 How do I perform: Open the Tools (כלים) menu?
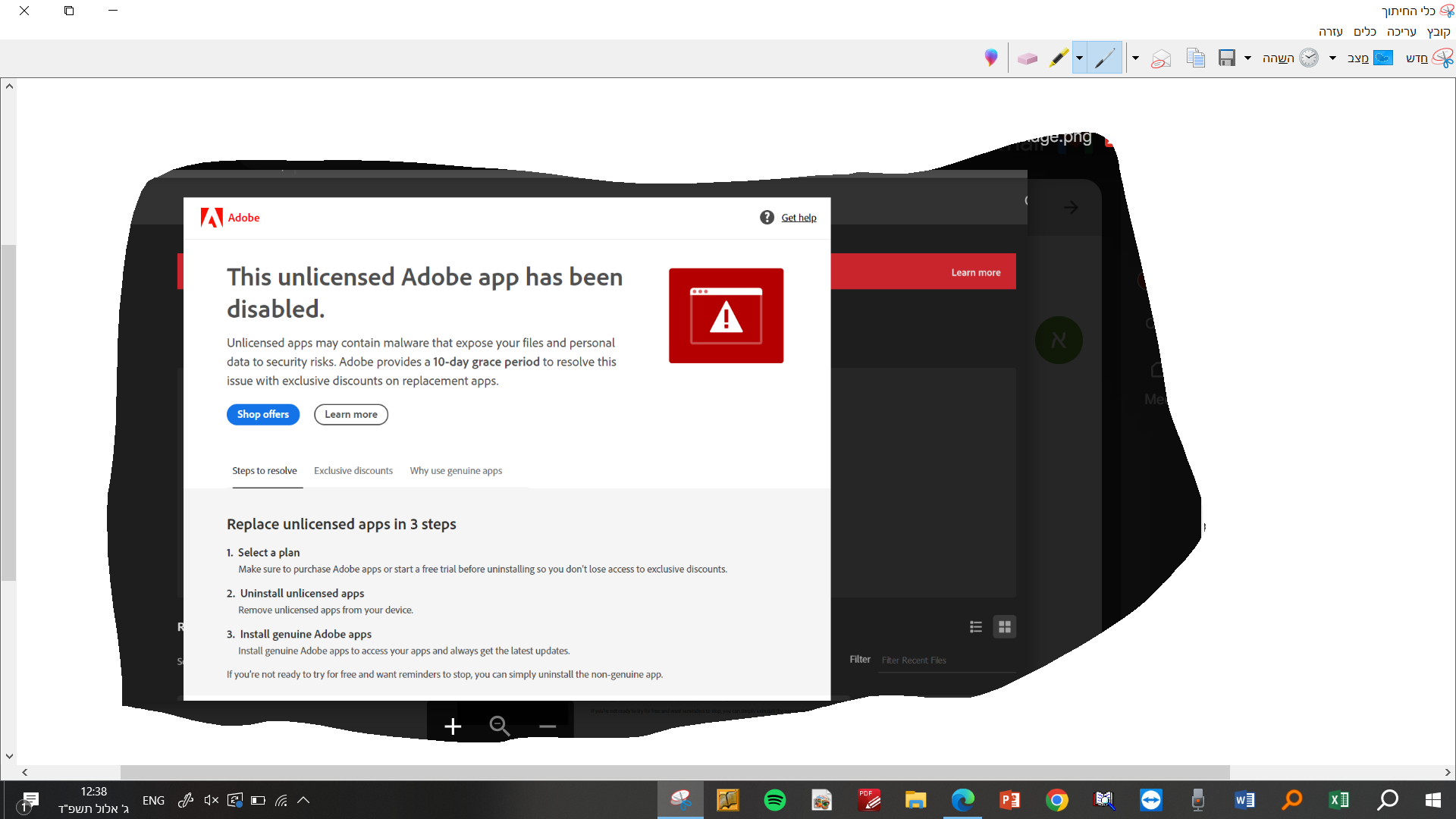(x=1365, y=32)
